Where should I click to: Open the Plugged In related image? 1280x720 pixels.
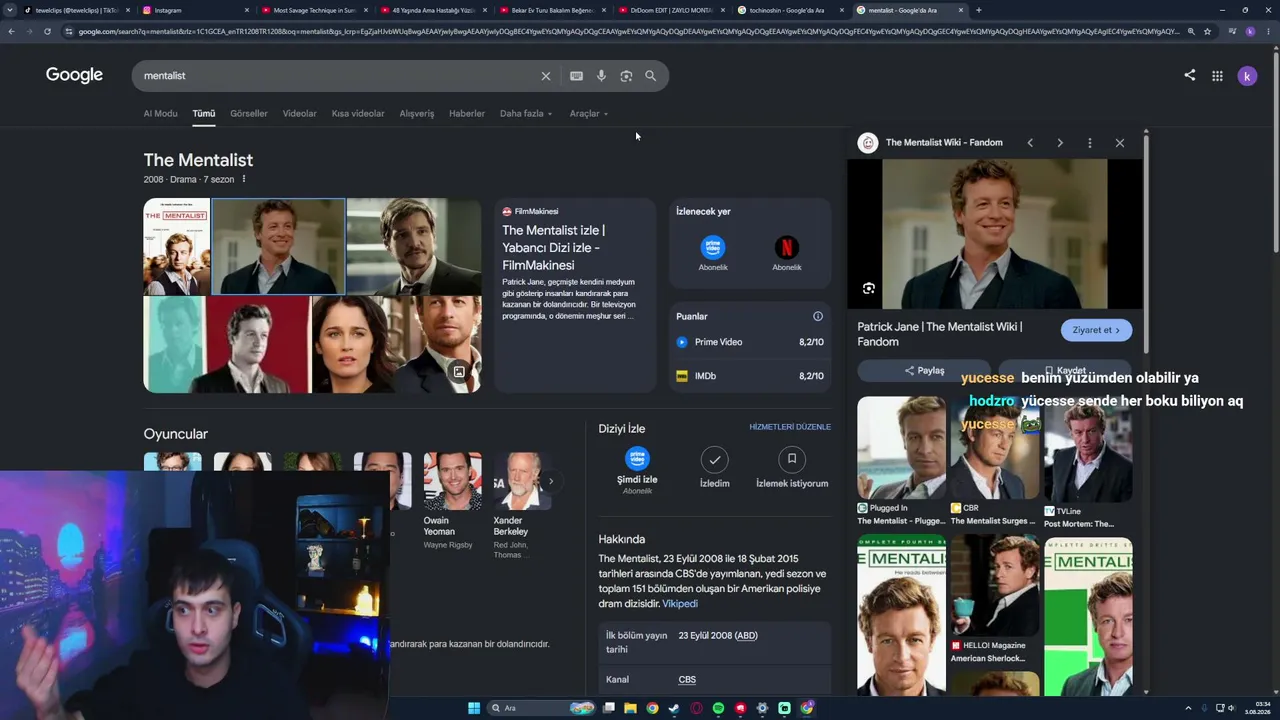[901, 461]
